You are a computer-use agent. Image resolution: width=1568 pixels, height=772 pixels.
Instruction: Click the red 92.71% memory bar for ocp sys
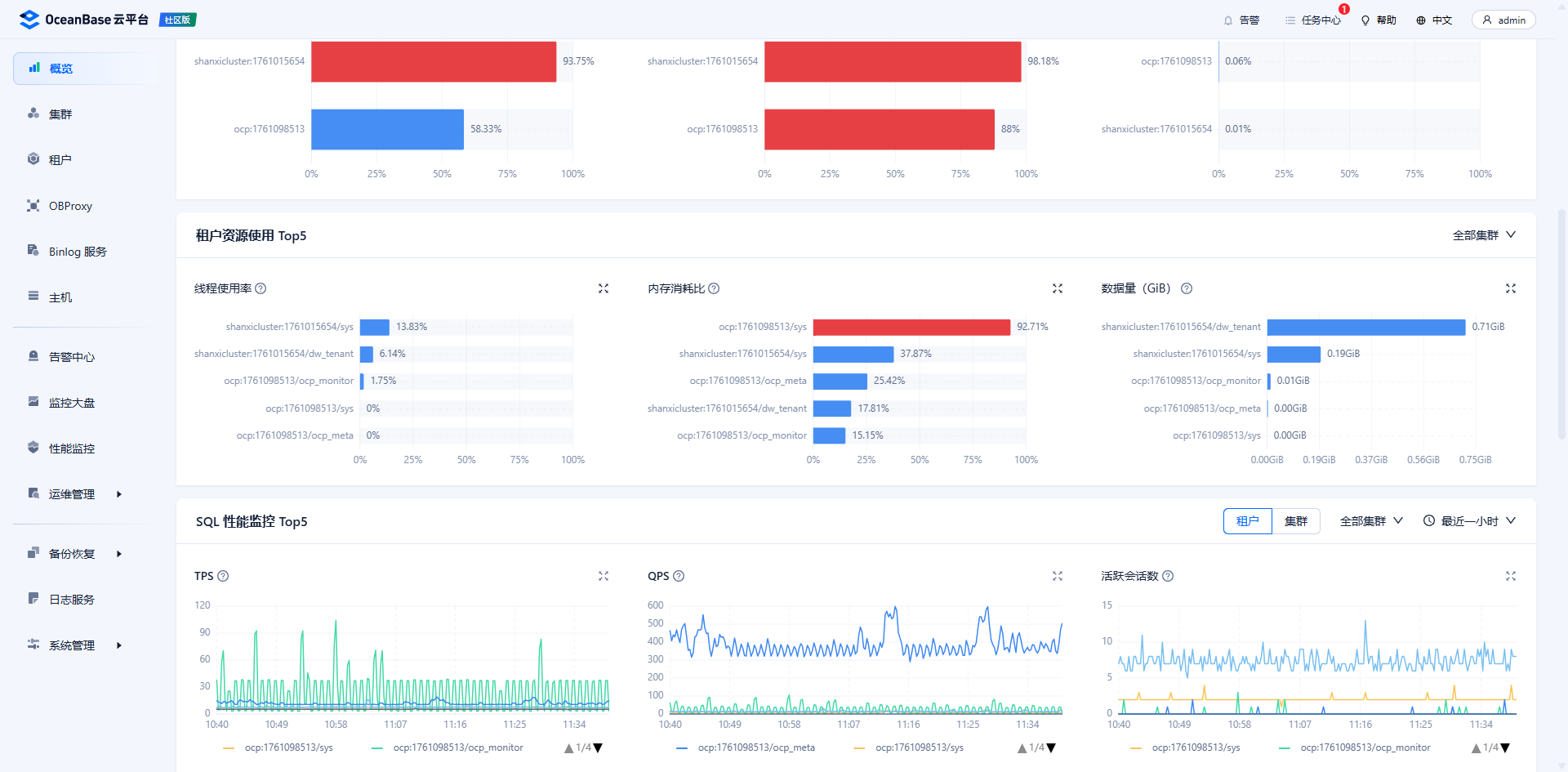pos(911,327)
